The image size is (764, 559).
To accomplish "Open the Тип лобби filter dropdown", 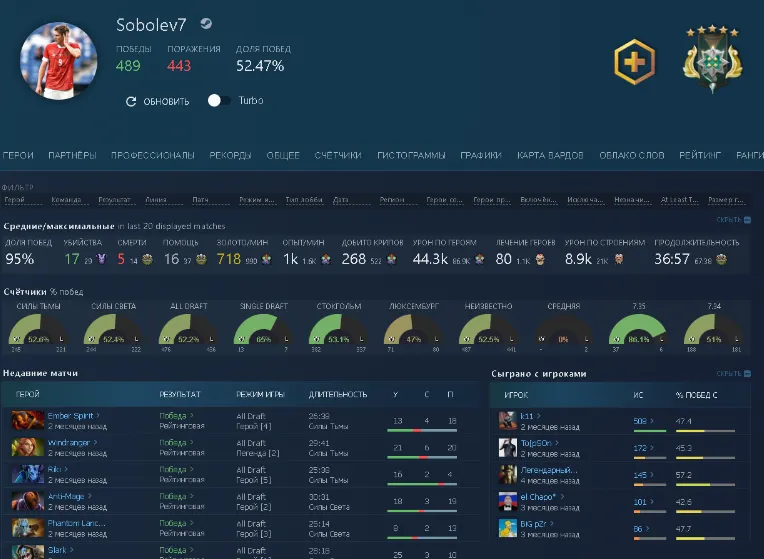I will point(304,200).
